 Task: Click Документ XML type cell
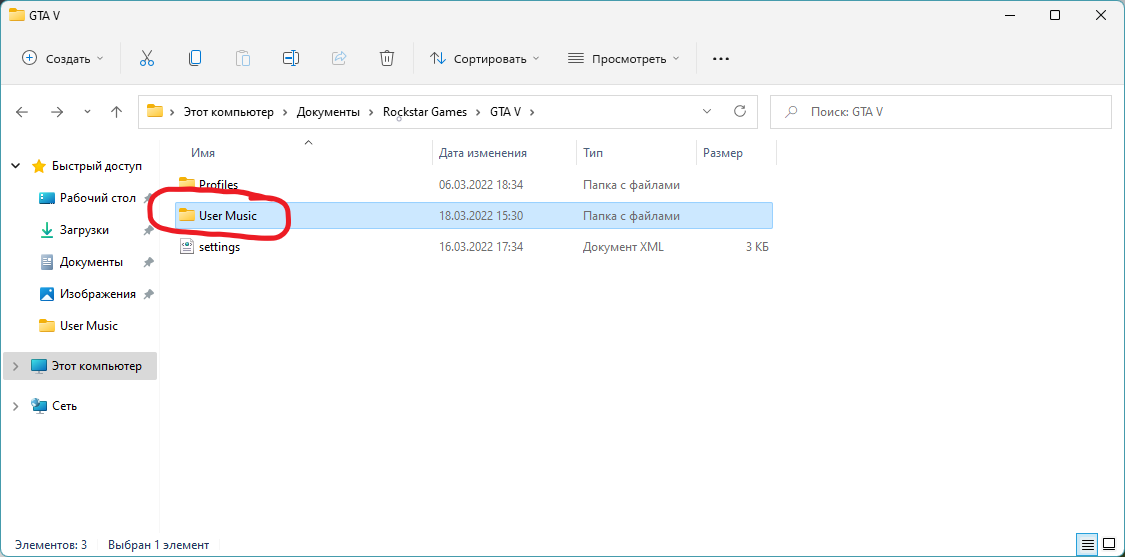tap(623, 248)
